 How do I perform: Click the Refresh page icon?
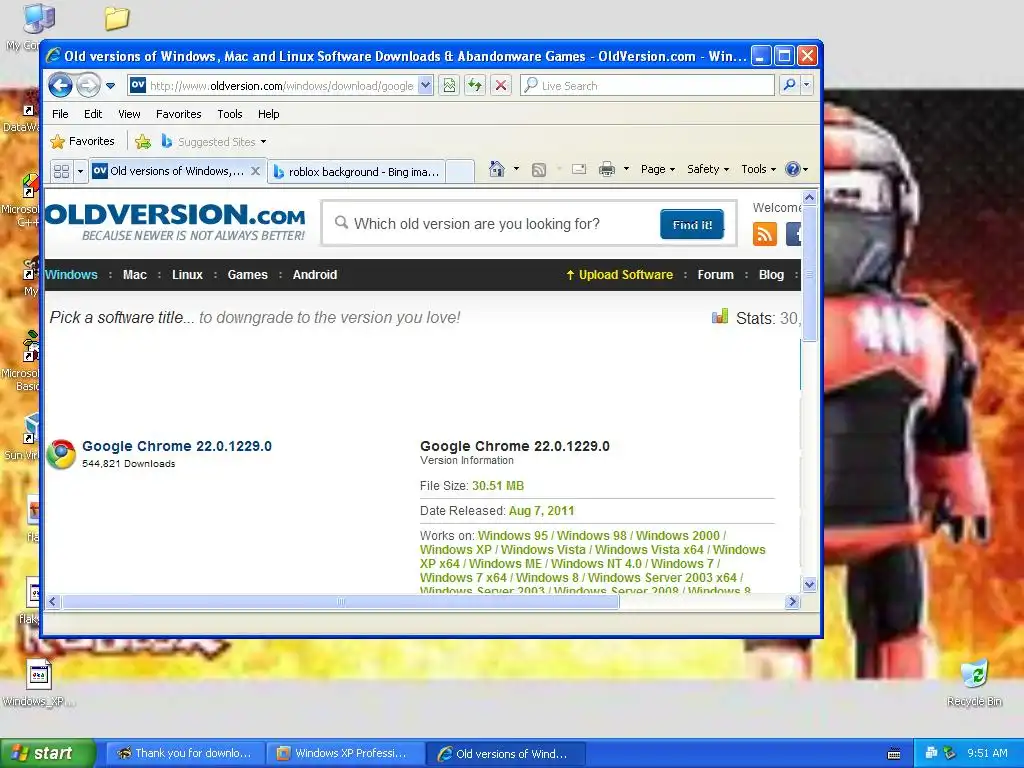[475, 86]
